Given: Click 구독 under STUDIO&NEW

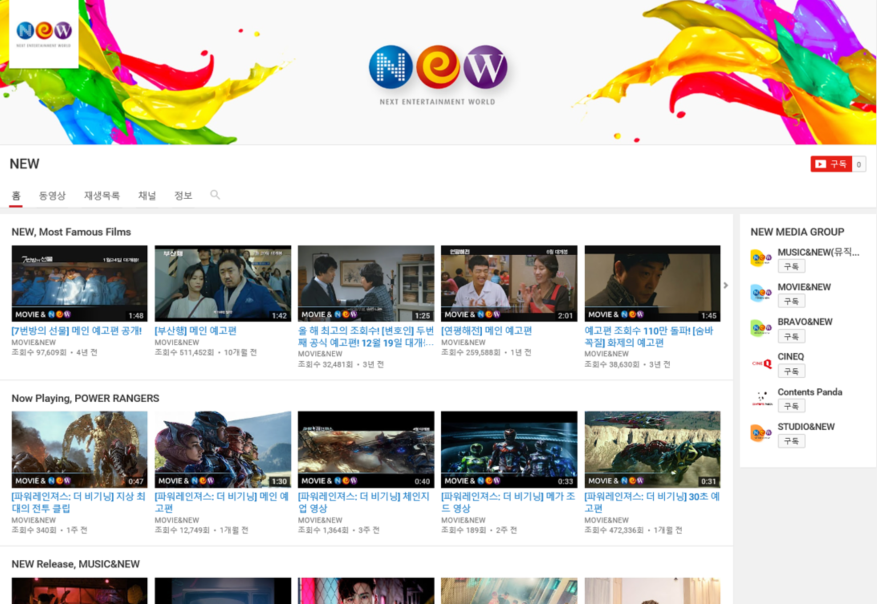Looking at the screenshot, I should coord(791,441).
